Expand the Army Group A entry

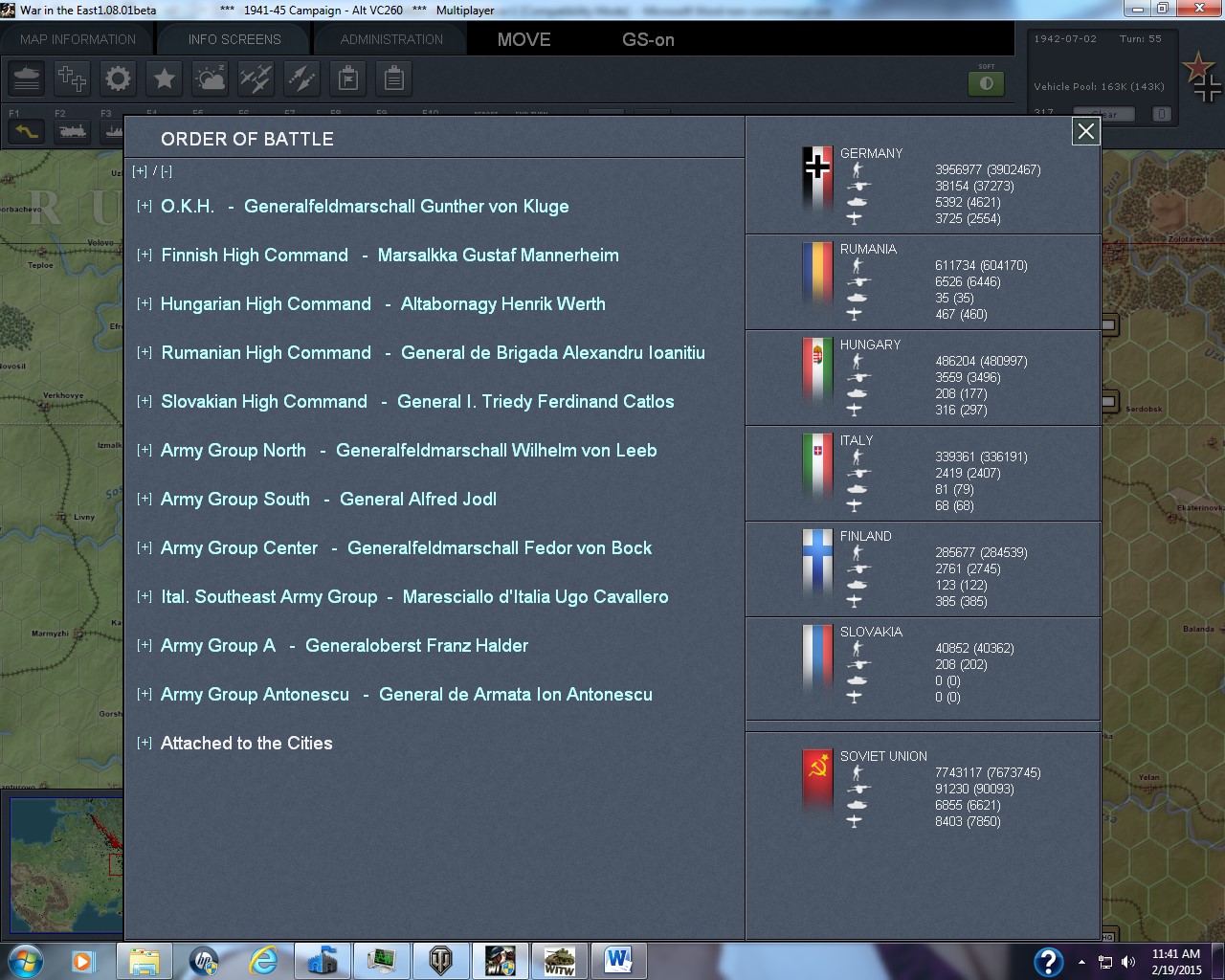pyautogui.click(x=145, y=645)
